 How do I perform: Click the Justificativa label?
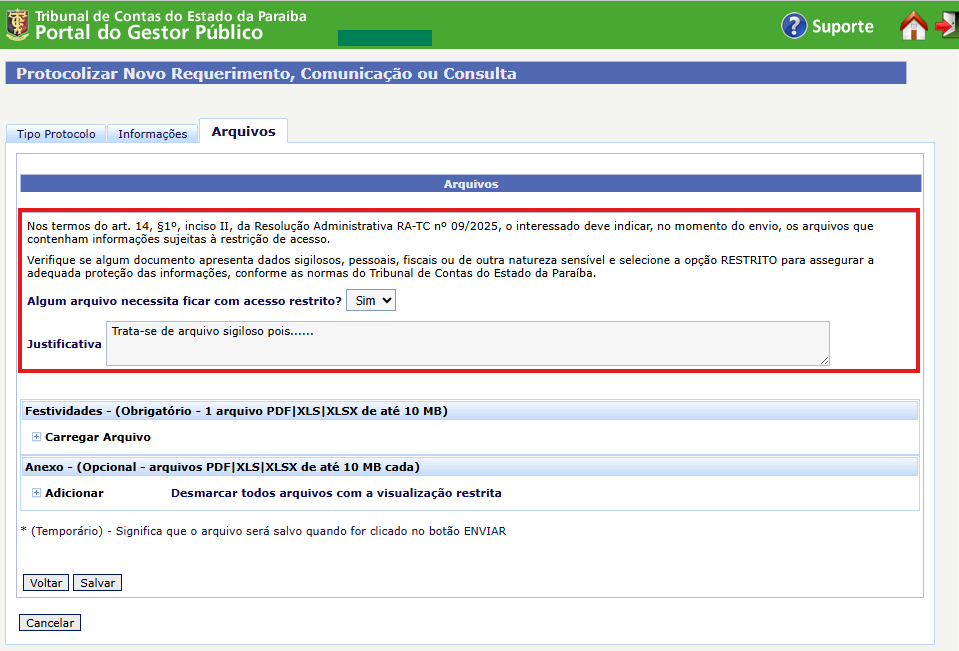[64, 344]
